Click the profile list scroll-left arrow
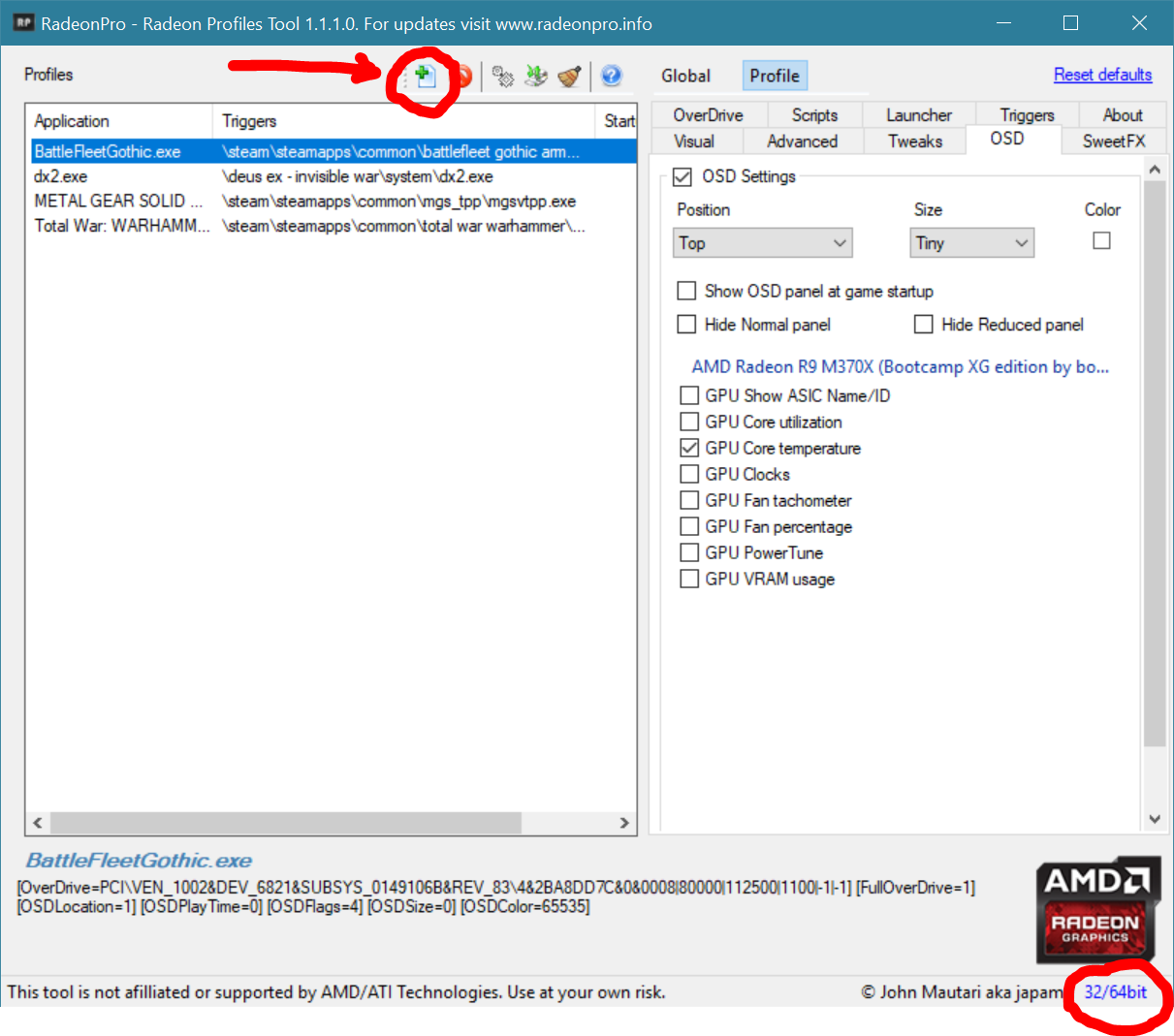 38,823
